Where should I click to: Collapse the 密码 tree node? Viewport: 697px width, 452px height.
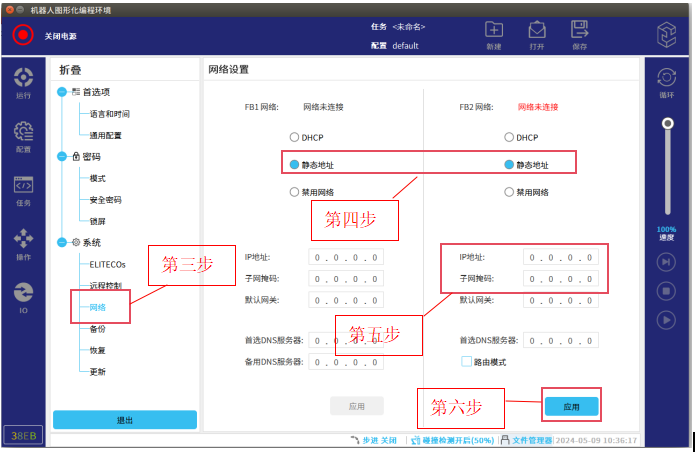coord(62,157)
